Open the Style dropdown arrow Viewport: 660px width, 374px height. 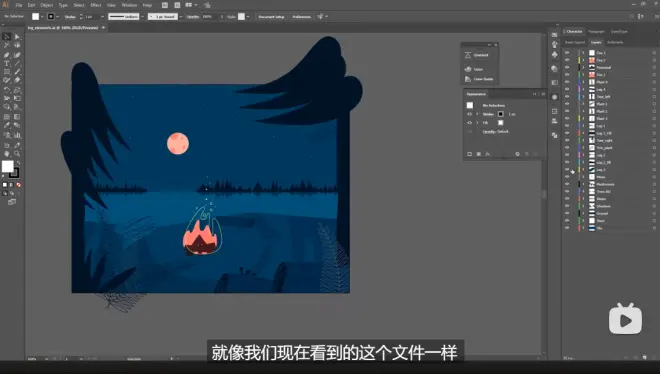248,17
